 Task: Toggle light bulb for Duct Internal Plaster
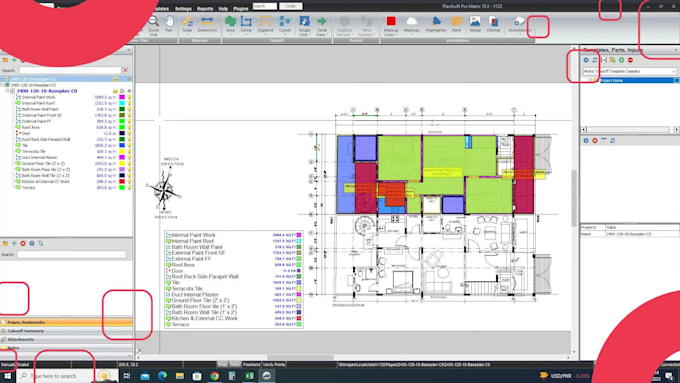coord(129,158)
